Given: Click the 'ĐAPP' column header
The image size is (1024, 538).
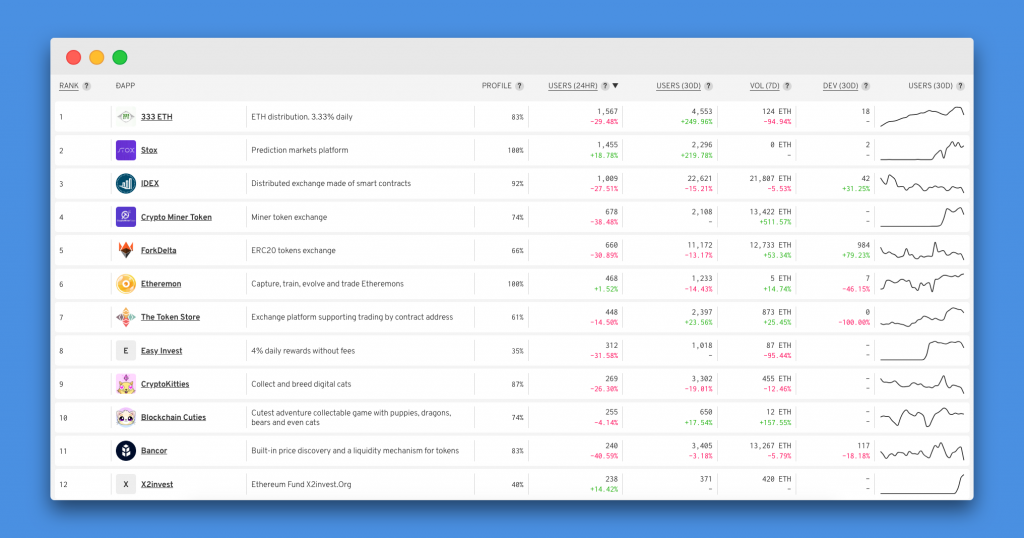Looking at the screenshot, I should tap(125, 86).
